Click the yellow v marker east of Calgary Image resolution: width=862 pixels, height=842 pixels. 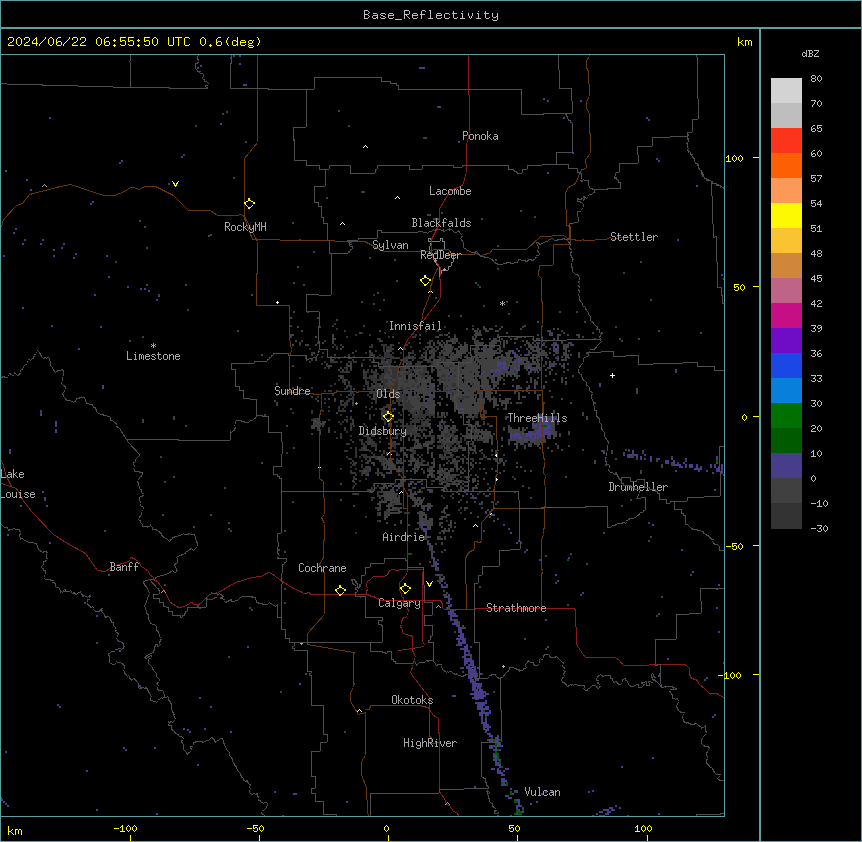pyautogui.click(x=429, y=584)
